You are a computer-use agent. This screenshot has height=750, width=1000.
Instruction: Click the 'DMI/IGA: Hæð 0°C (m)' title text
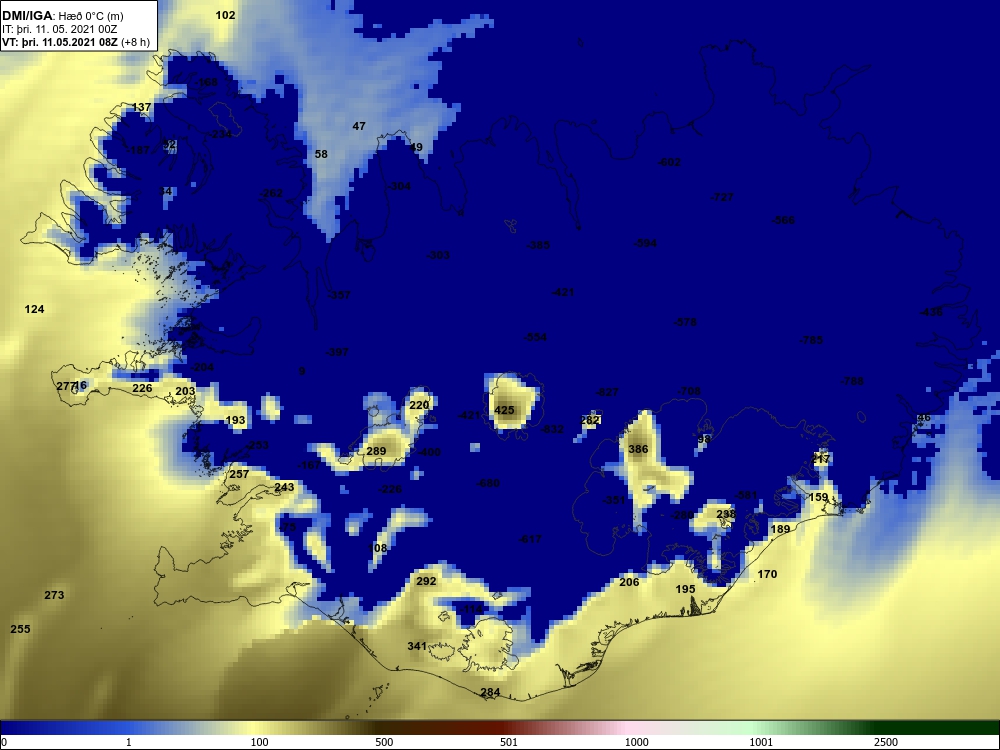[x=63, y=16]
